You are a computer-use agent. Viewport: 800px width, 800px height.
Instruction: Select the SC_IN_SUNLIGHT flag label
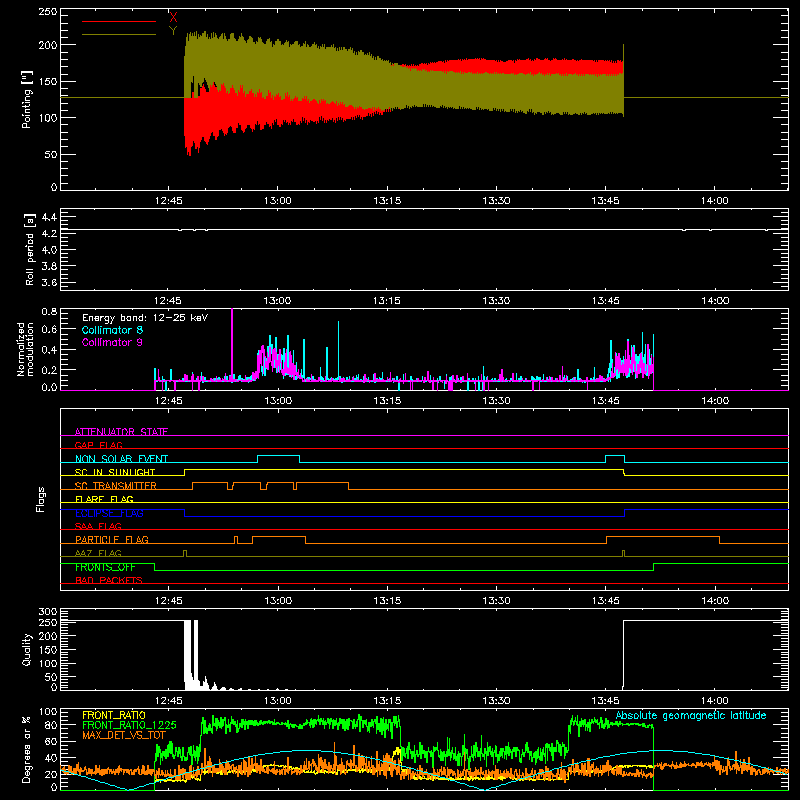point(115,472)
